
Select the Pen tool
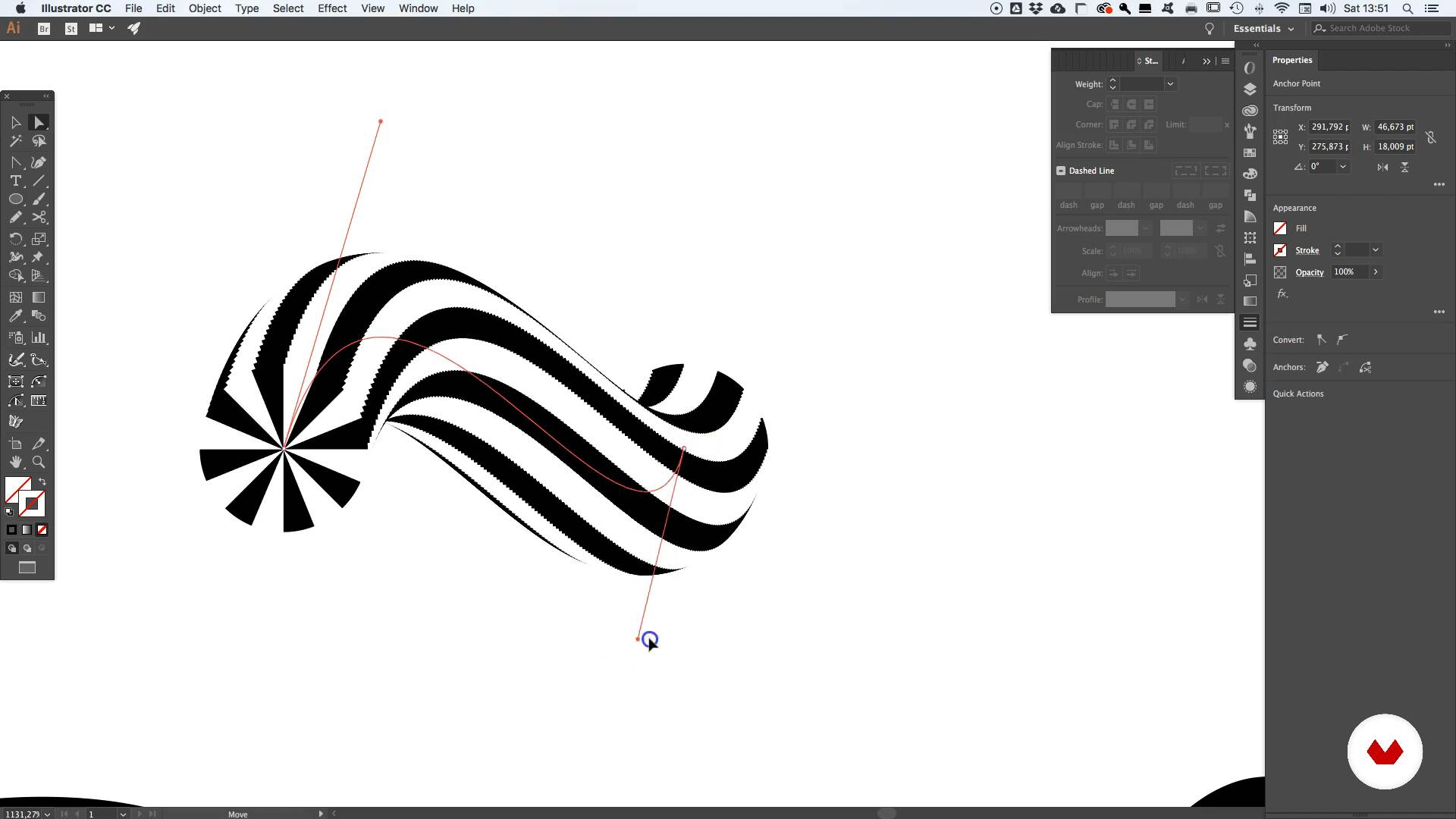tap(39, 162)
